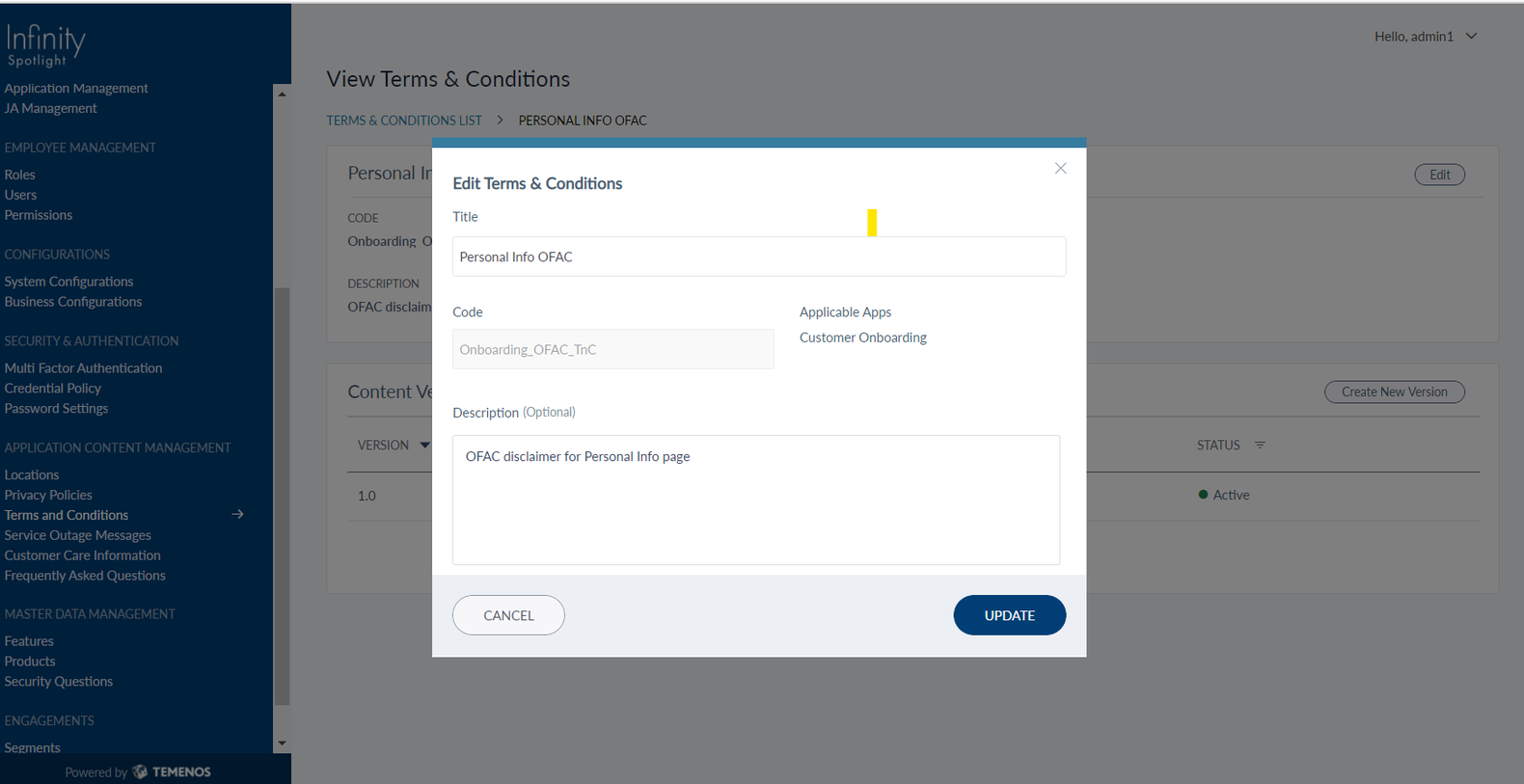Sort by the Version column arrow
Screen dimensions: 1524x784
click(424, 446)
